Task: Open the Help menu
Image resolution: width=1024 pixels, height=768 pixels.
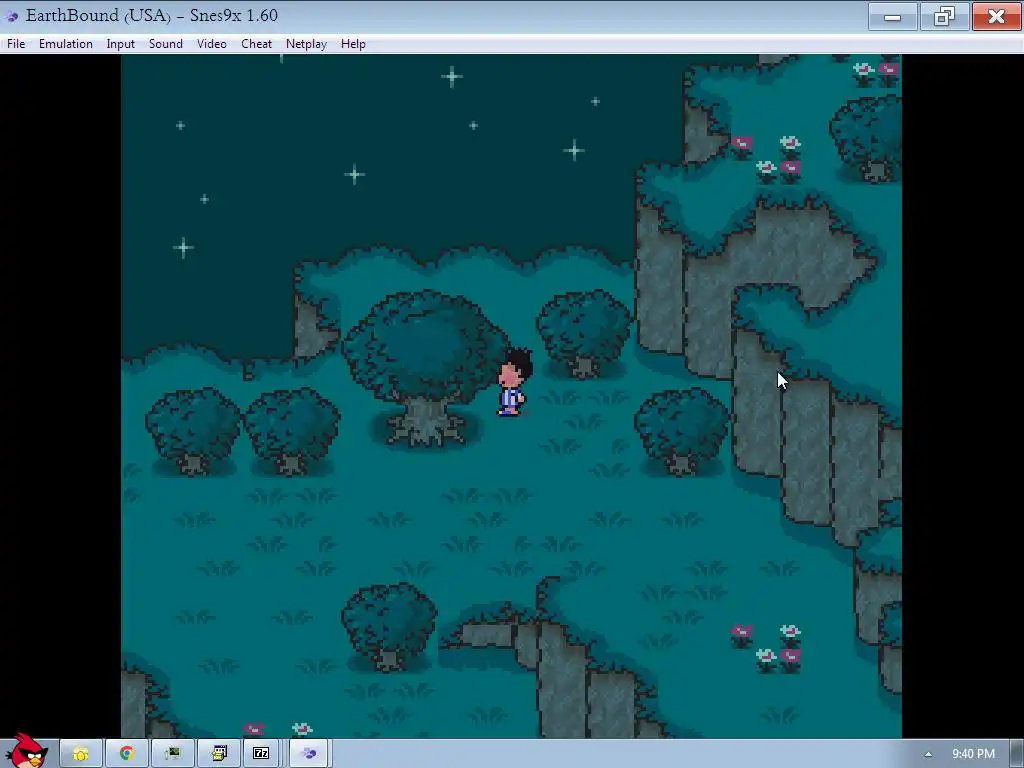Action: tap(353, 44)
